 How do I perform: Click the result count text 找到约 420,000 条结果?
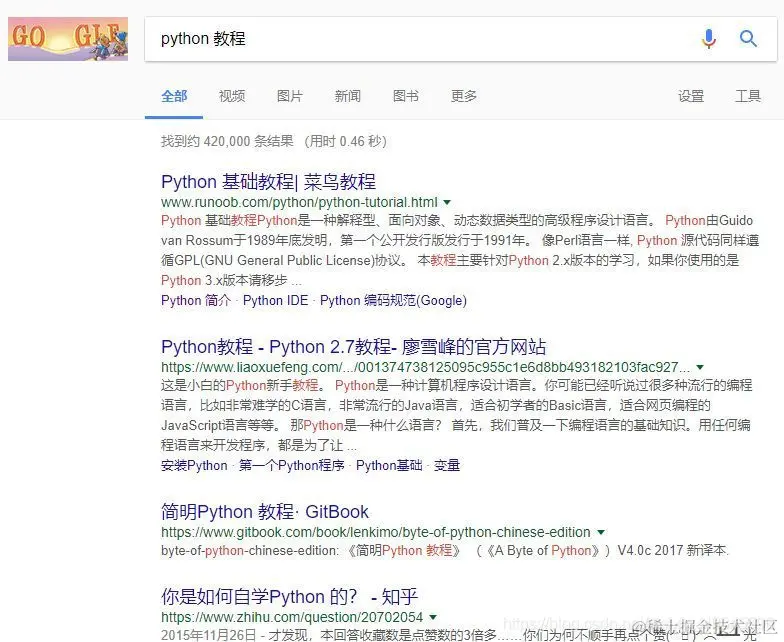click(227, 141)
